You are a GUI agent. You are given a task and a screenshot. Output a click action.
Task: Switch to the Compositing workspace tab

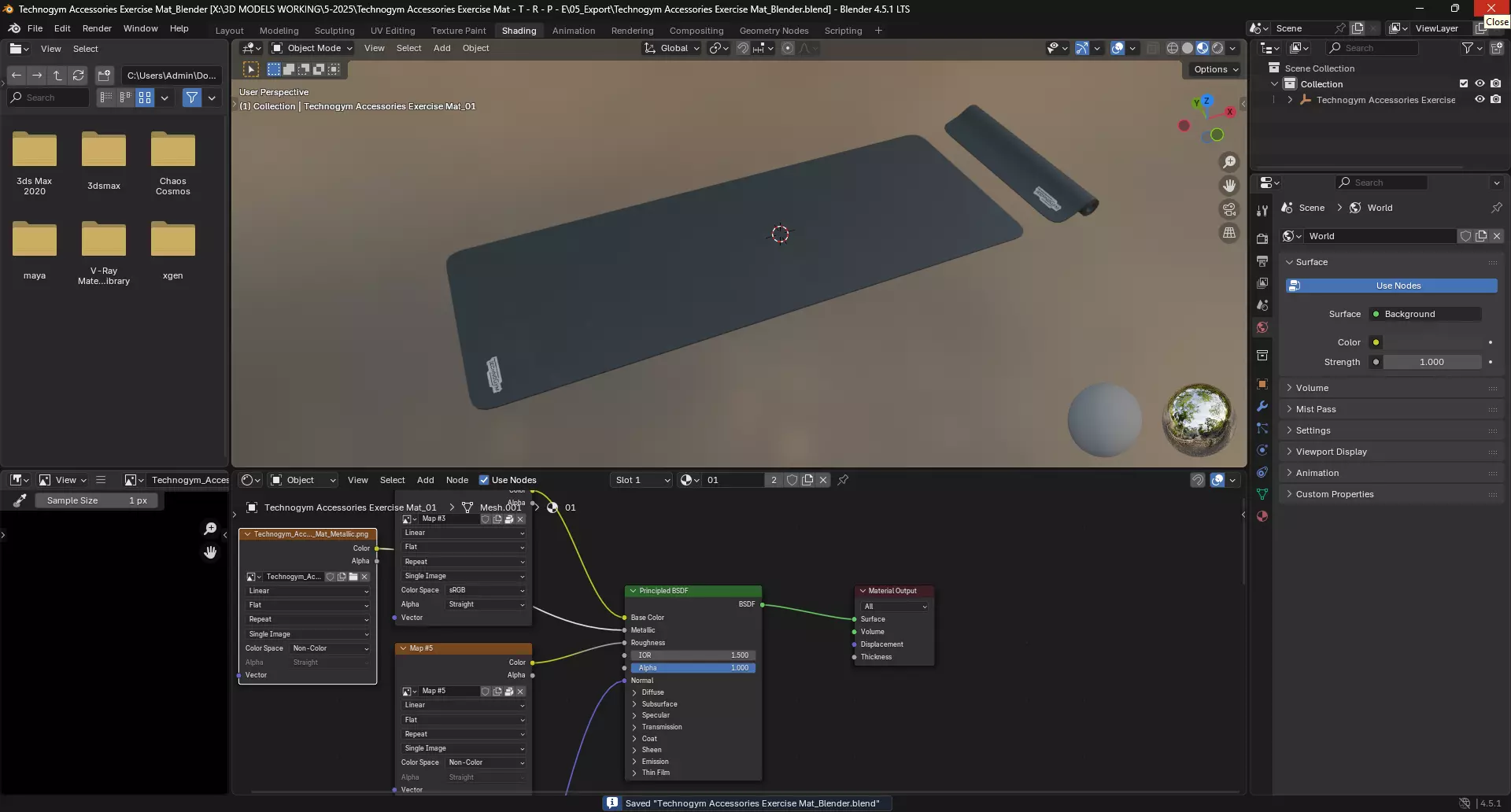pyautogui.click(x=696, y=31)
